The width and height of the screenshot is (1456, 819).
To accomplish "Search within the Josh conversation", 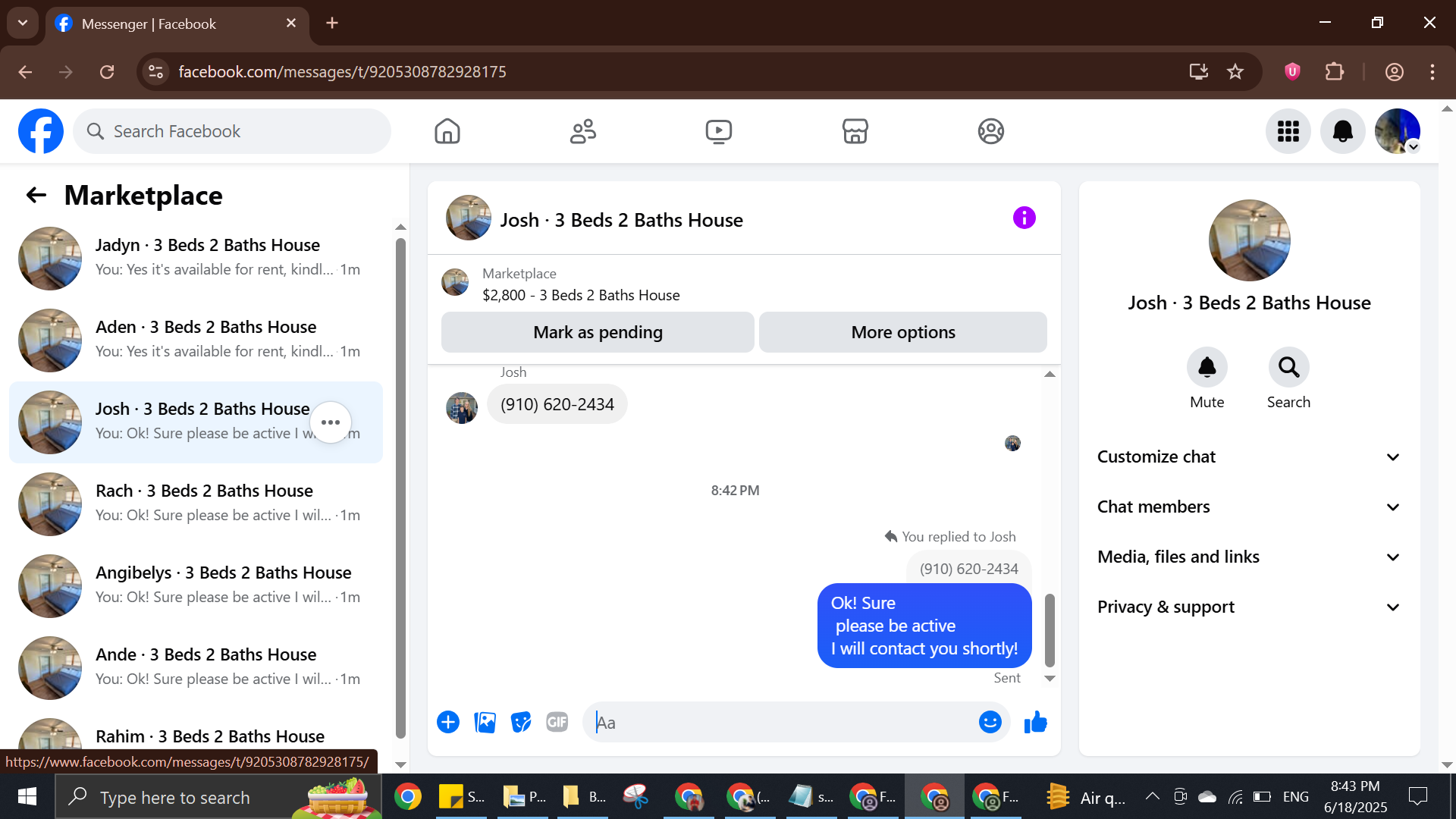I will [x=1288, y=368].
